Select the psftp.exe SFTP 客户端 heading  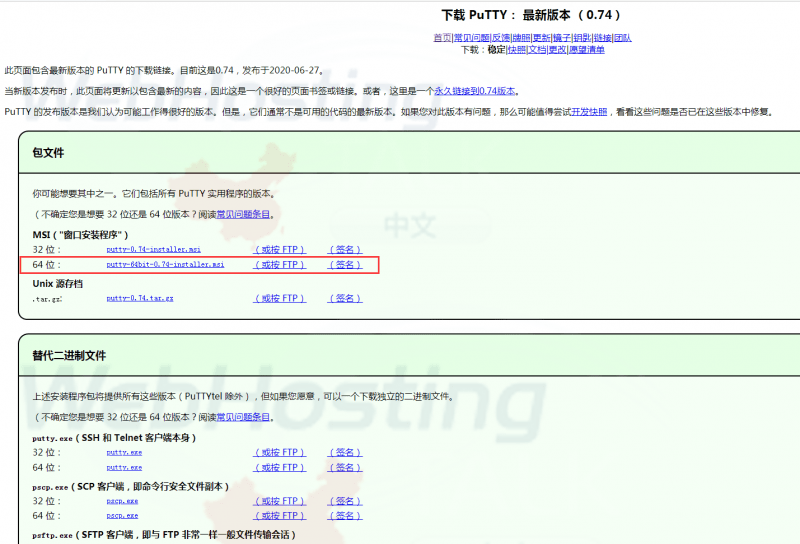[164, 535]
